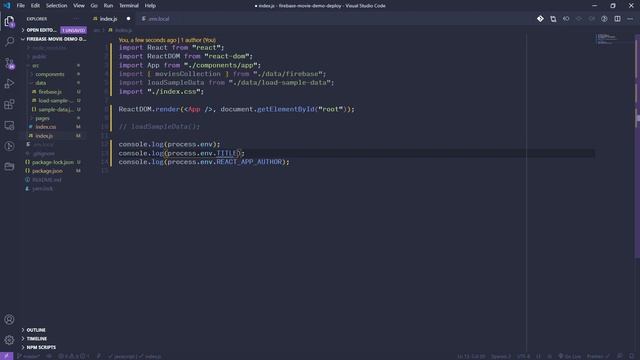
Task: Click the purple remote indicator in status bar
Action: [6, 356]
